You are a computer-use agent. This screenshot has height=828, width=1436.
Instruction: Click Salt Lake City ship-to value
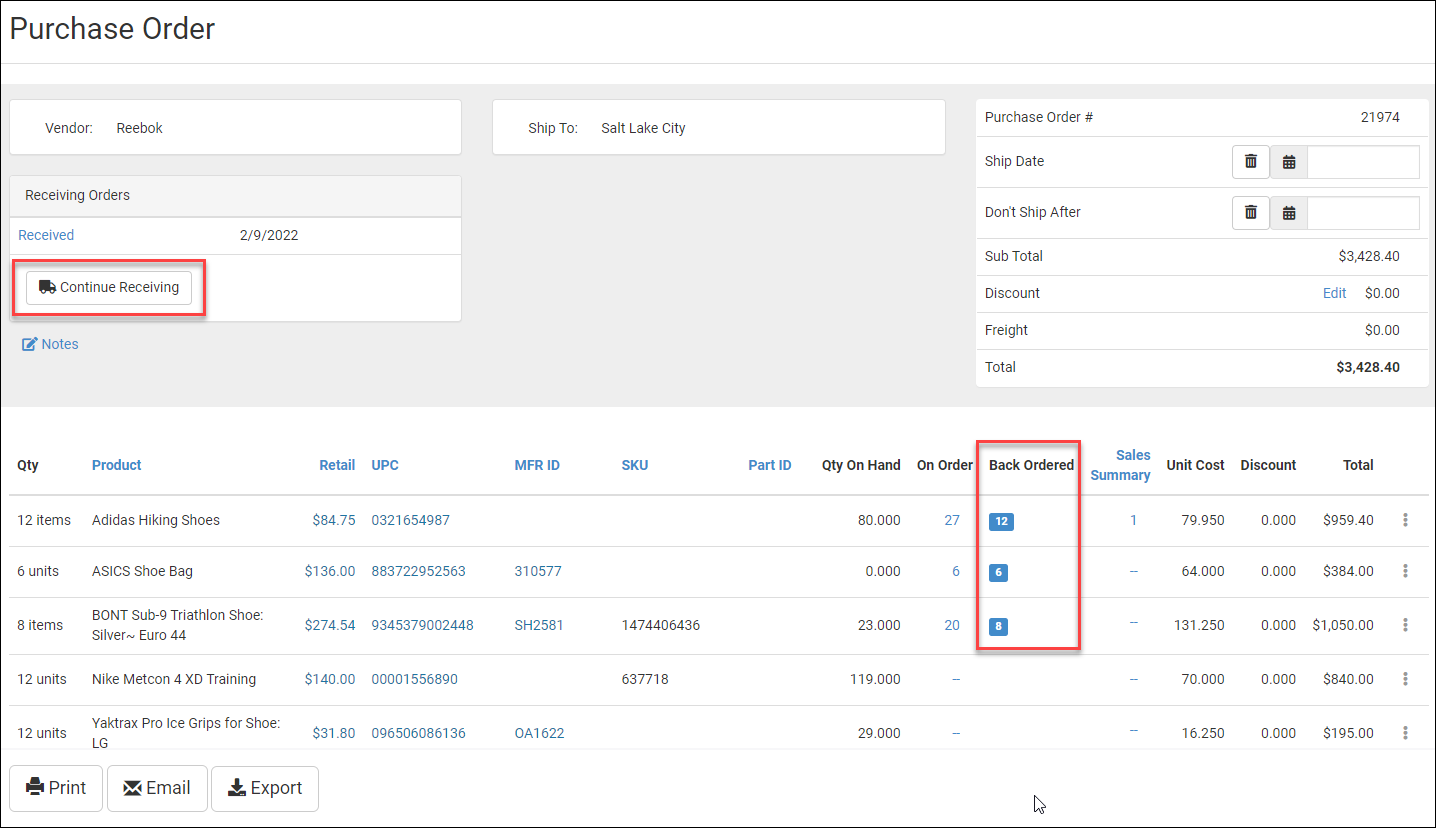pyautogui.click(x=643, y=128)
